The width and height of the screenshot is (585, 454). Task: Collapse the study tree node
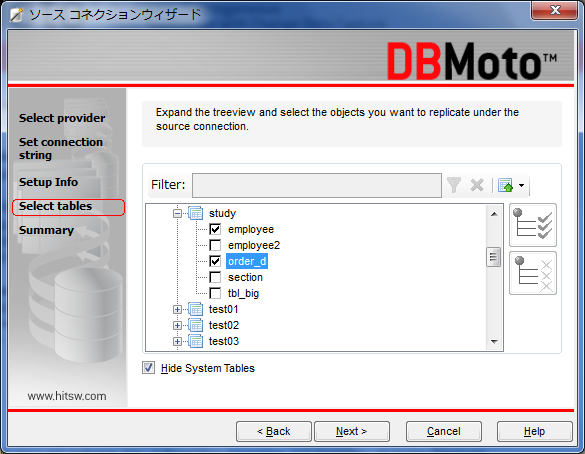[177, 214]
